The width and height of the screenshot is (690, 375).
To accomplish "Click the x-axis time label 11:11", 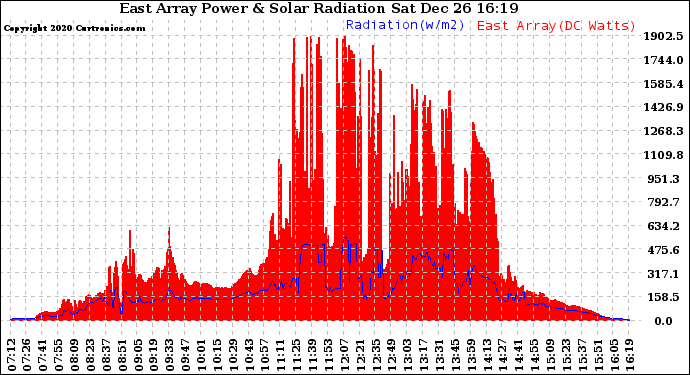I will (281, 355).
